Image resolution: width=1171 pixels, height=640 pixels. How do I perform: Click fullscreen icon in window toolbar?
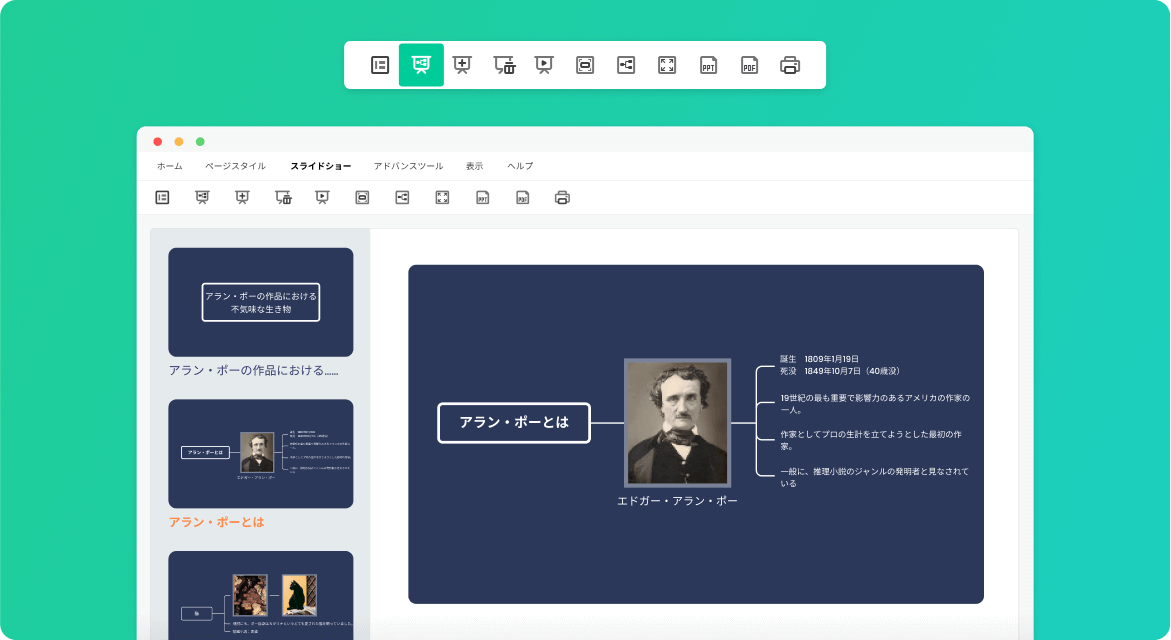(442, 197)
